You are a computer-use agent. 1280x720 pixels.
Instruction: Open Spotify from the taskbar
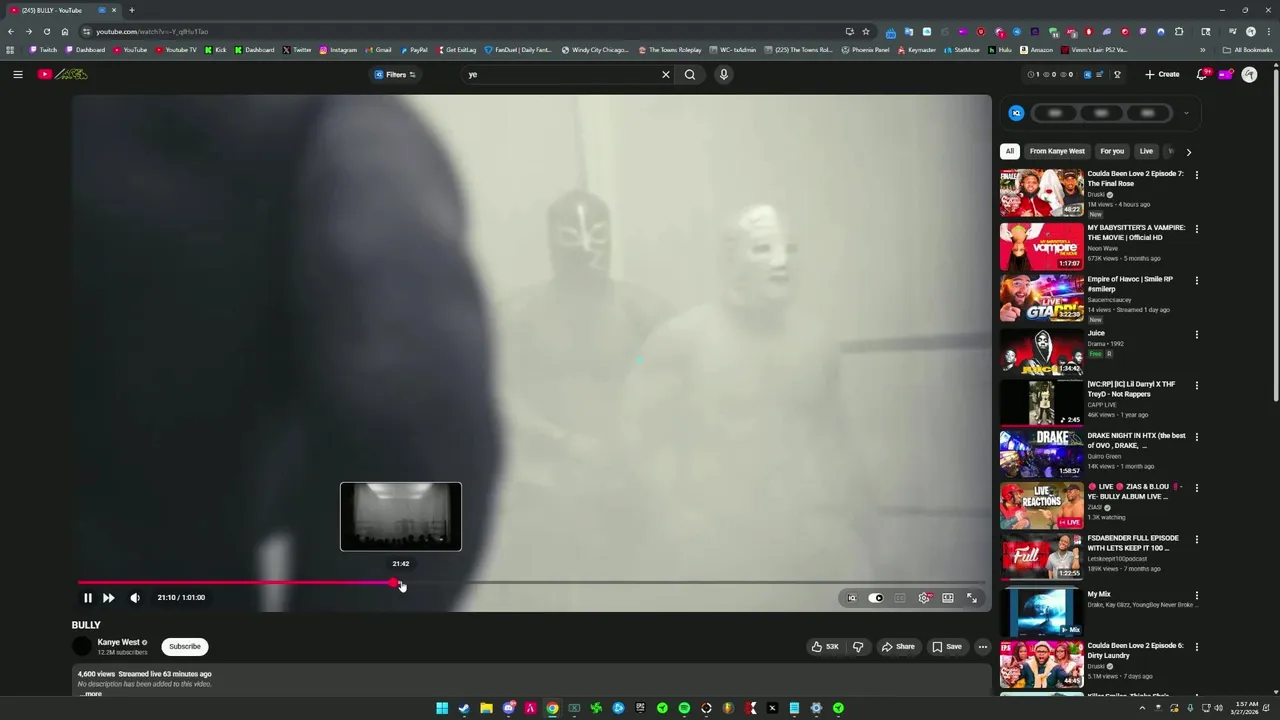coord(684,708)
